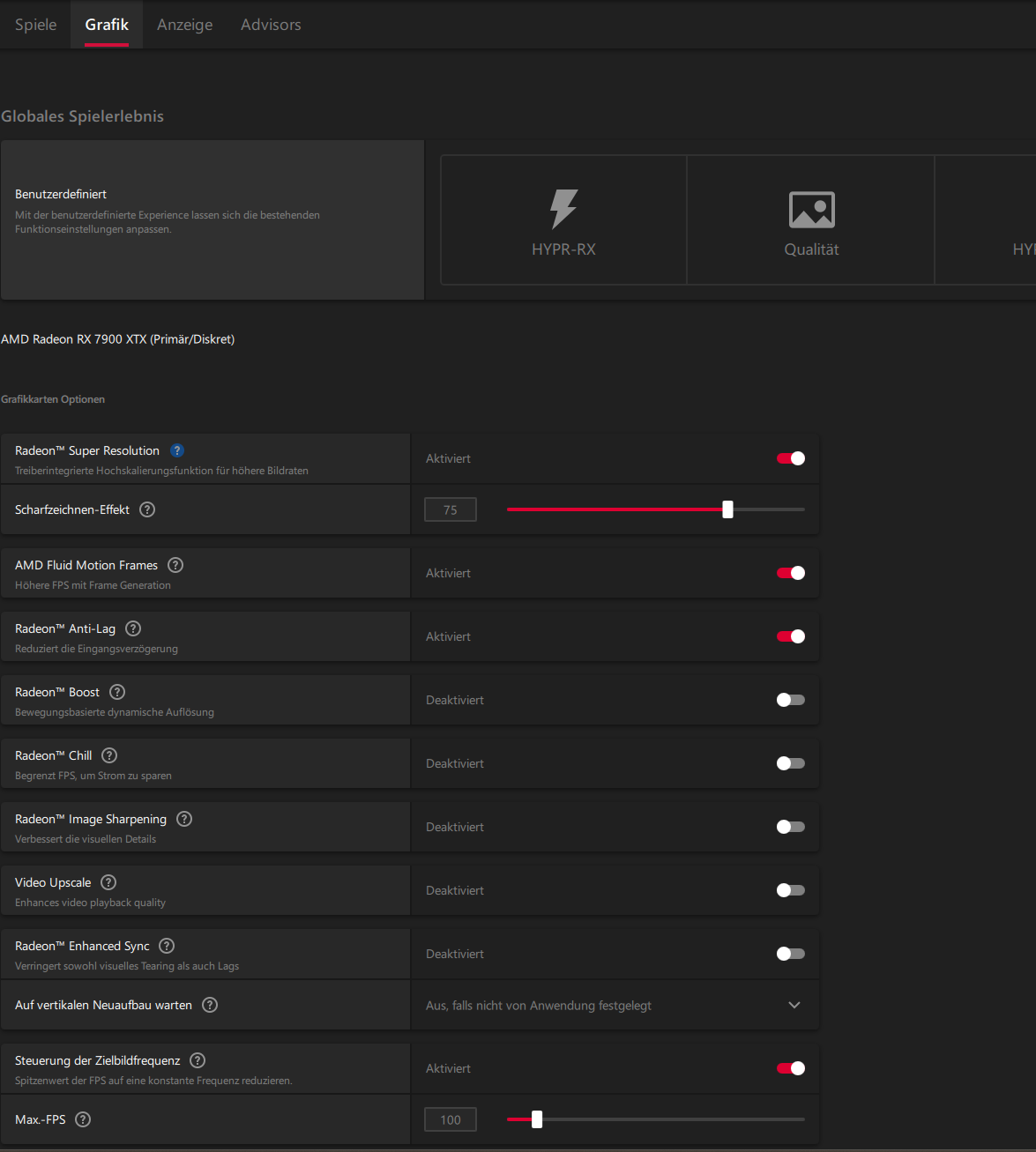This screenshot has width=1036, height=1152.
Task: Show help for Radeon Enhanced Sync
Action: click(167, 946)
